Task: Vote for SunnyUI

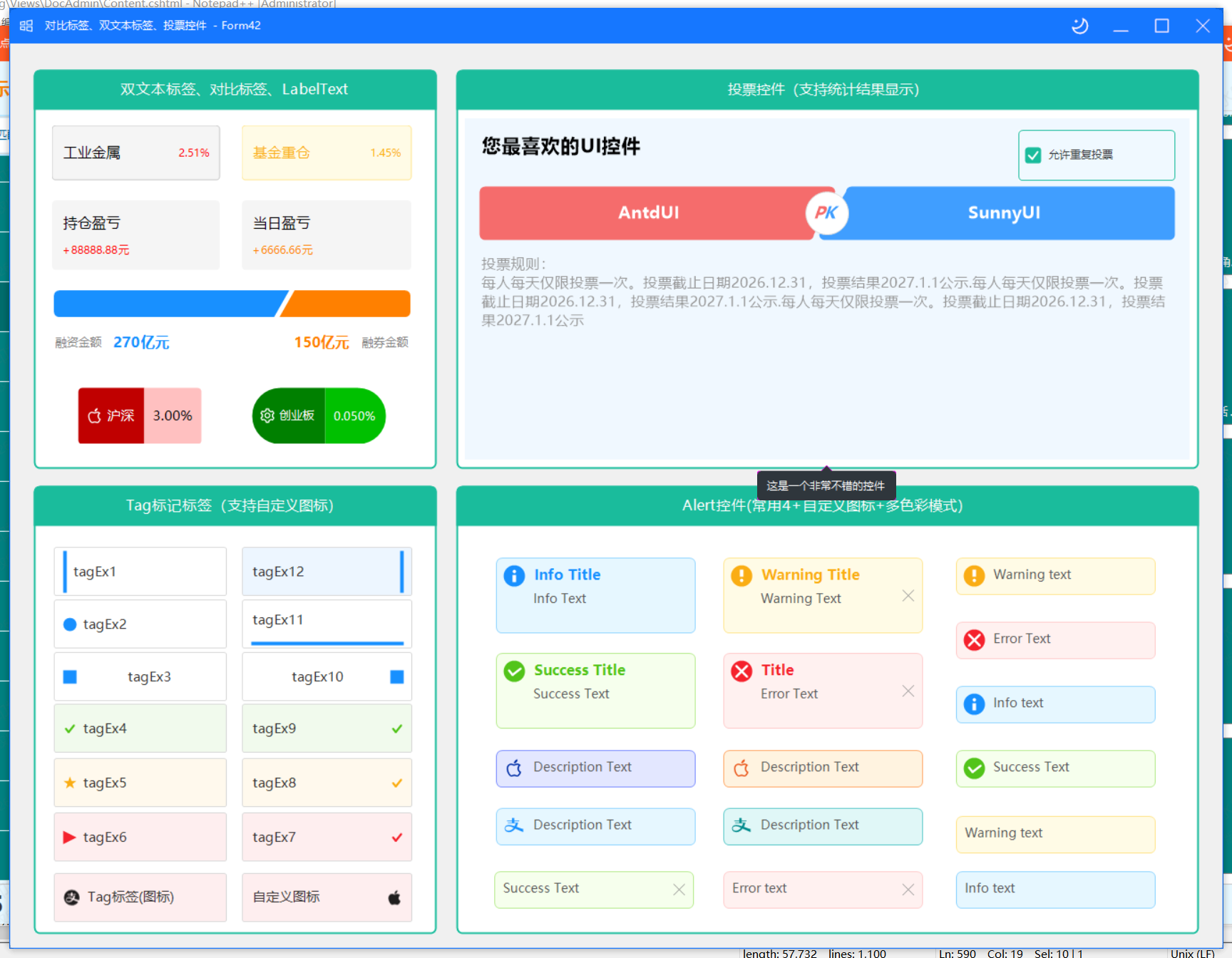Action: (x=1004, y=213)
